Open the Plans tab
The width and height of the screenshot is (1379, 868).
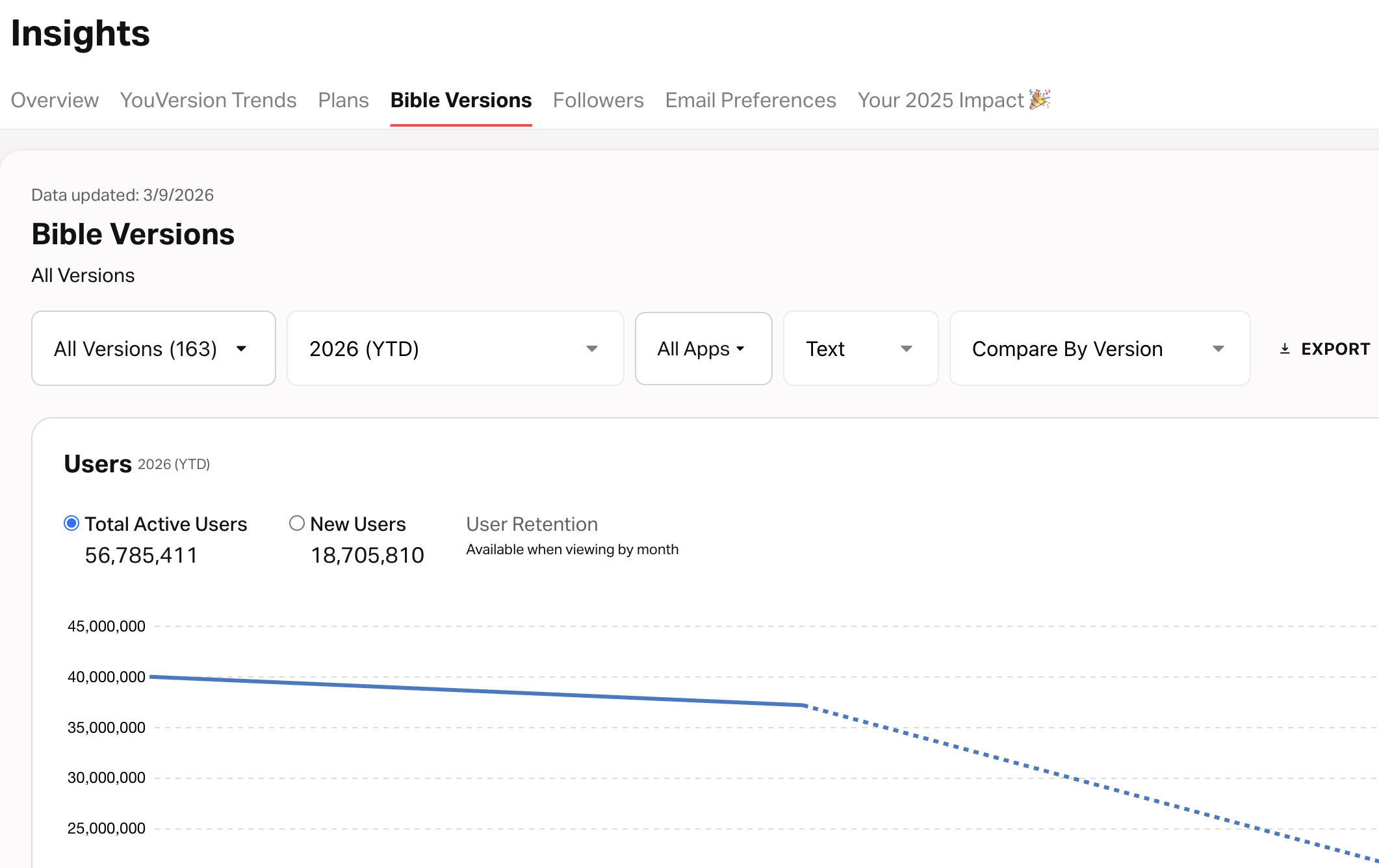[x=343, y=100]
